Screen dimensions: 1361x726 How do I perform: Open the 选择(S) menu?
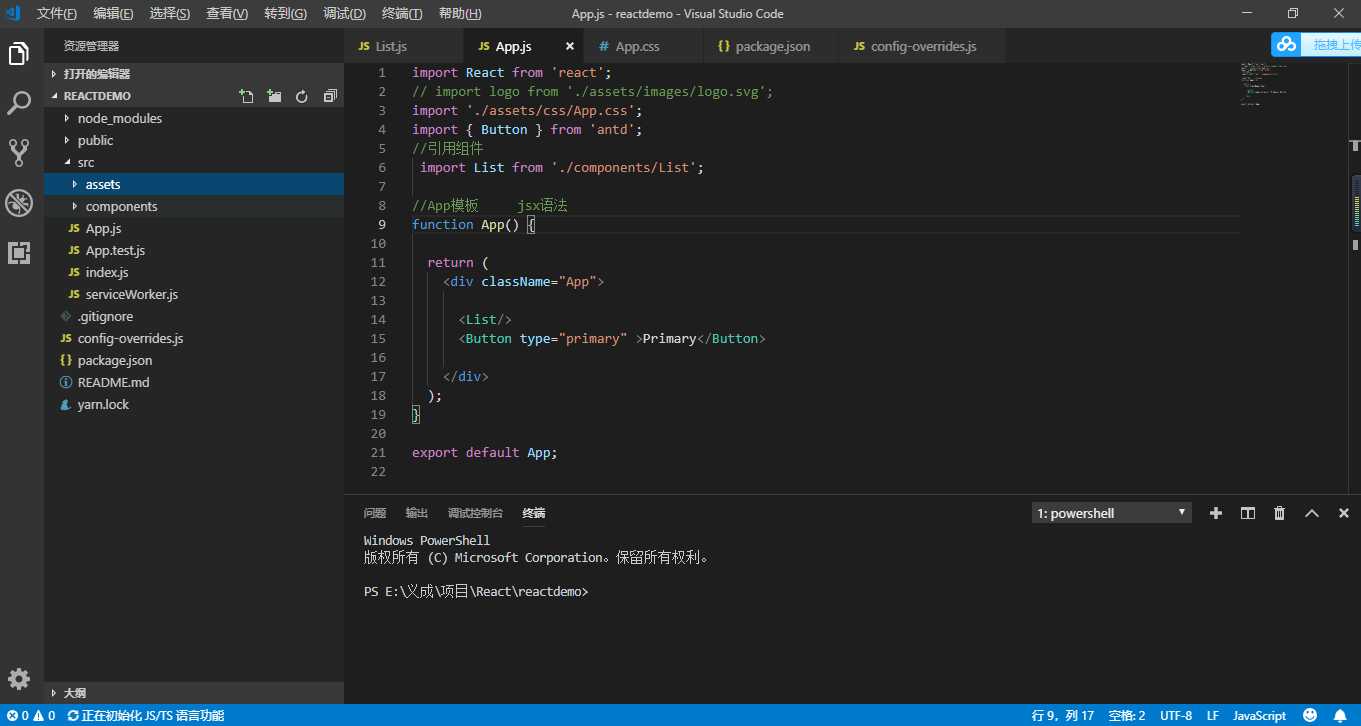pyautogui.click(x=169, y=14)
